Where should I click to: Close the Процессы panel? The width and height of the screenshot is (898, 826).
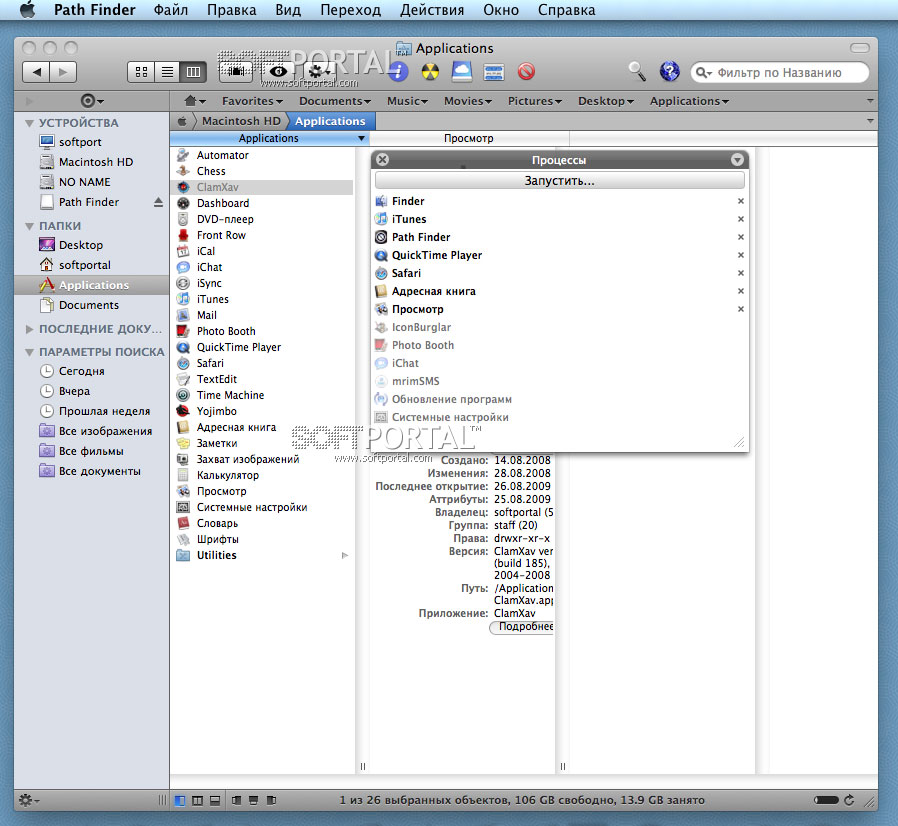[383, 160]
